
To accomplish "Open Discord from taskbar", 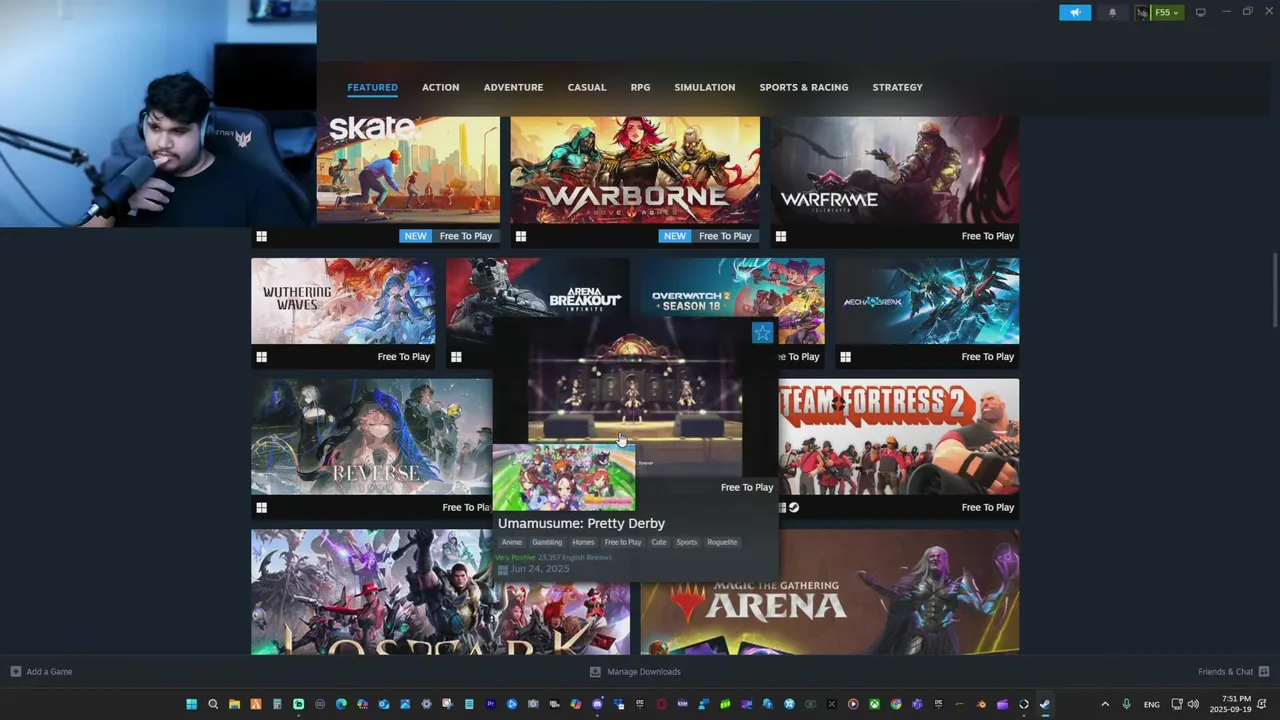I will click(x=597, y=704).
